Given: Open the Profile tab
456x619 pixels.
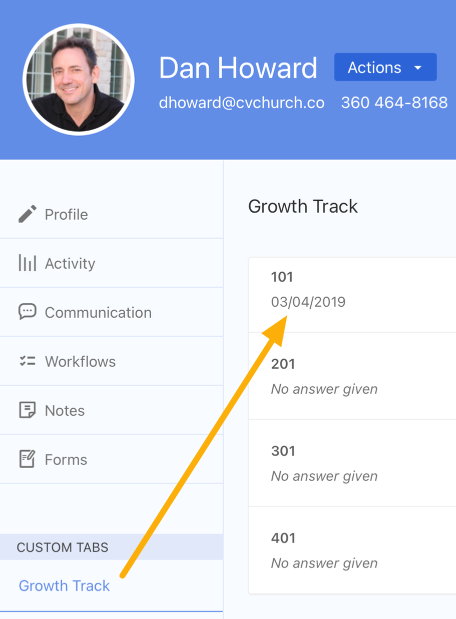Looking at the screenshot, I should click(x=111, y=214).
